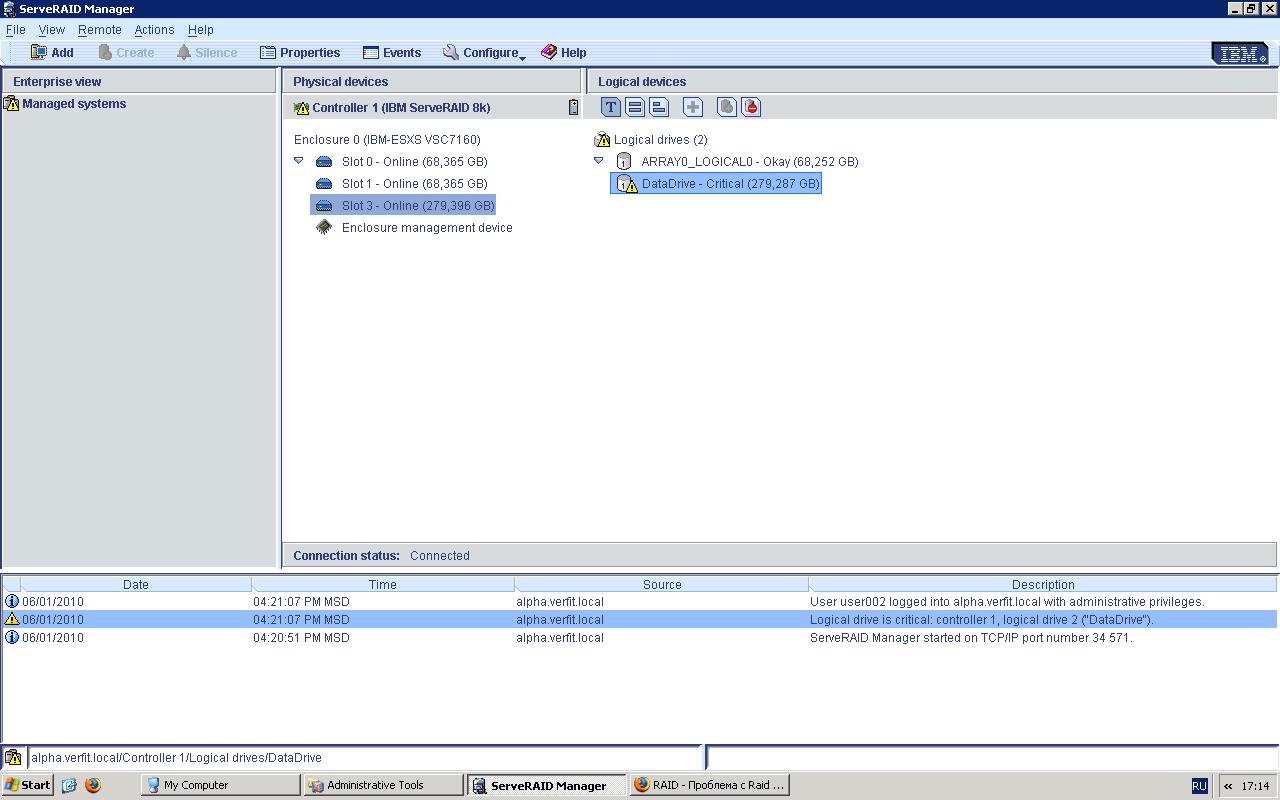Select Controller 1 (IBM ServeRAID 8k)

coord(401,108)
